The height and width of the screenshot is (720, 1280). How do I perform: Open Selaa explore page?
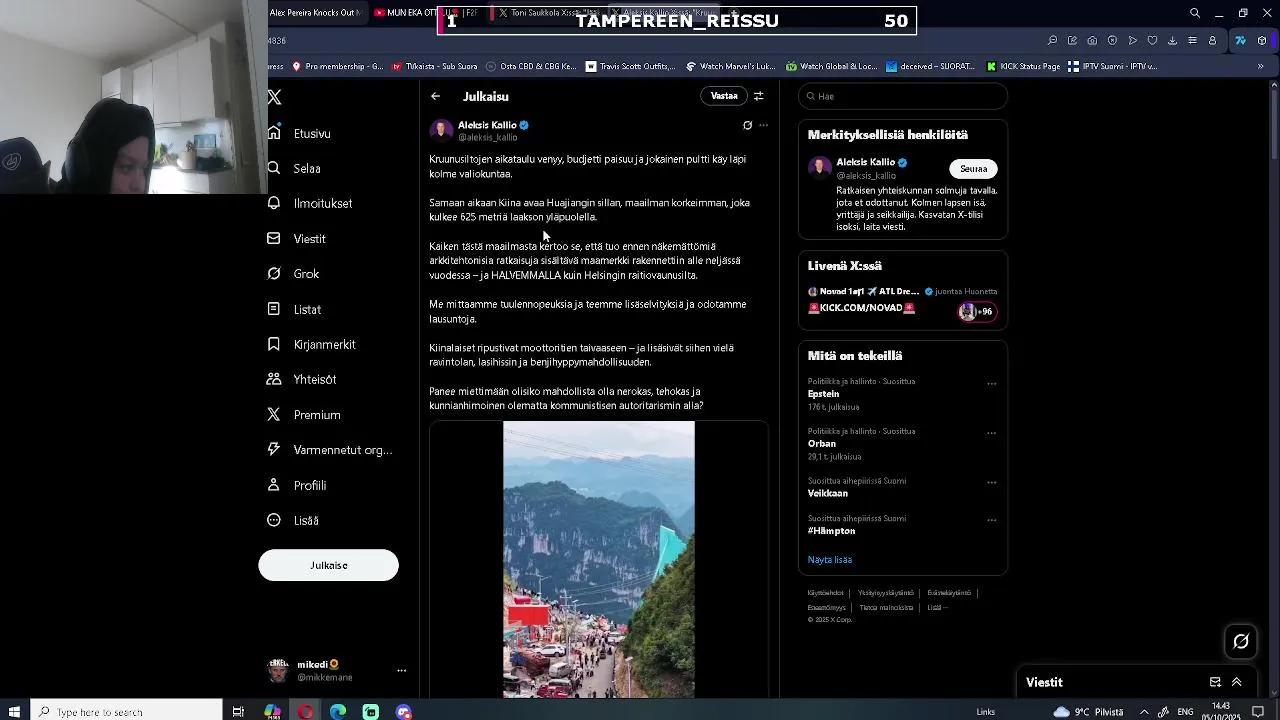tap(307, 168)
